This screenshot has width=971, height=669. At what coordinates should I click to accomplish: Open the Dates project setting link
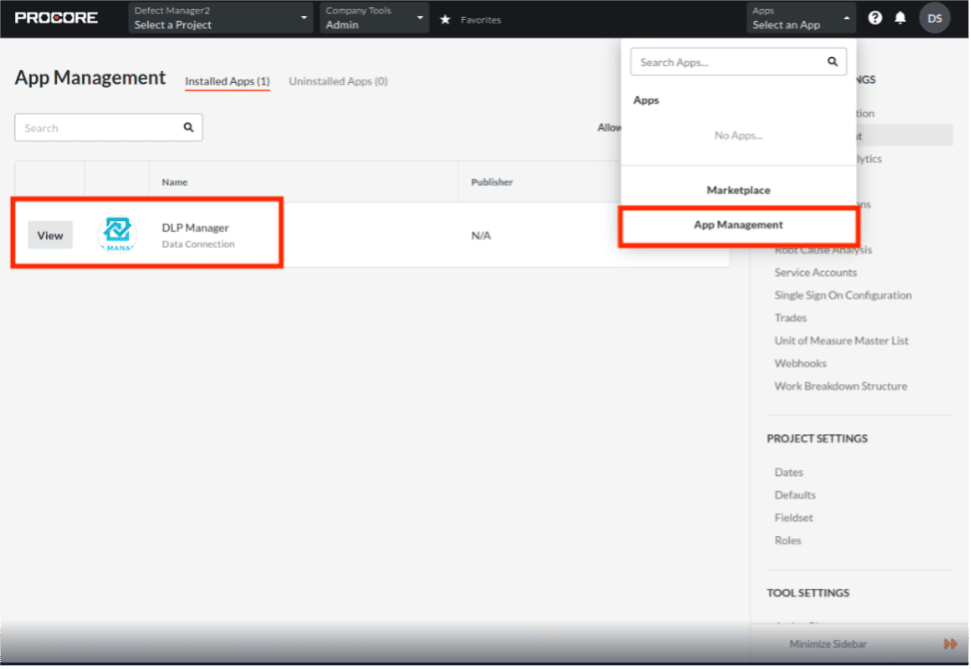(788, 472)
